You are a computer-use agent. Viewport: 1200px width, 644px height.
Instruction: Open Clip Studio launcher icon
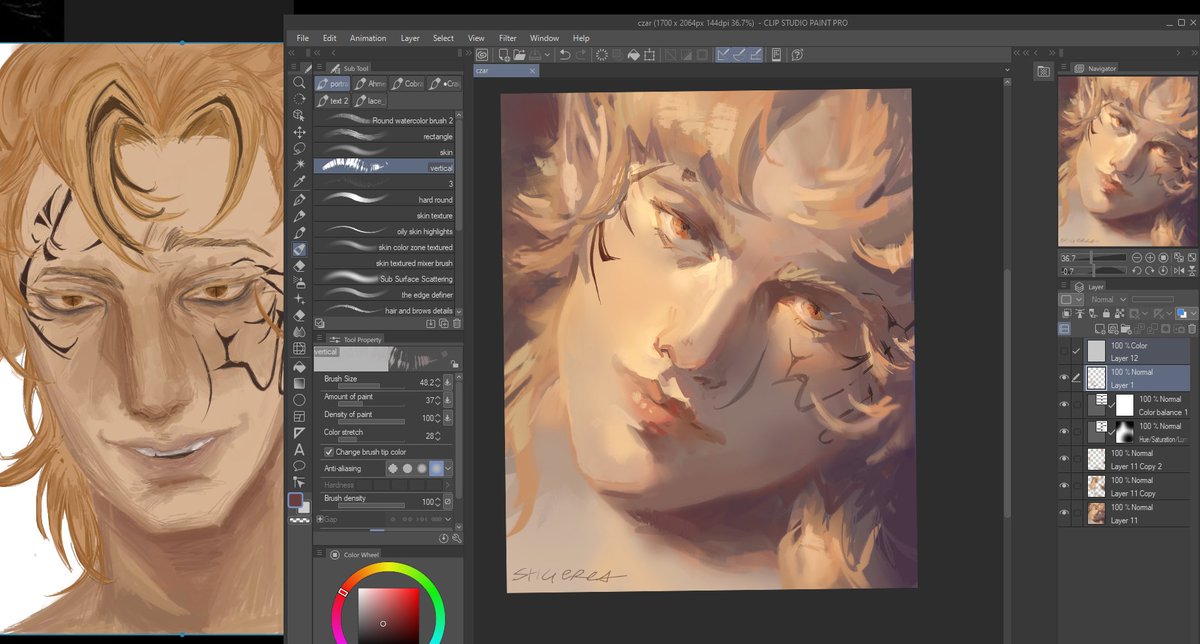coord(482,55)
